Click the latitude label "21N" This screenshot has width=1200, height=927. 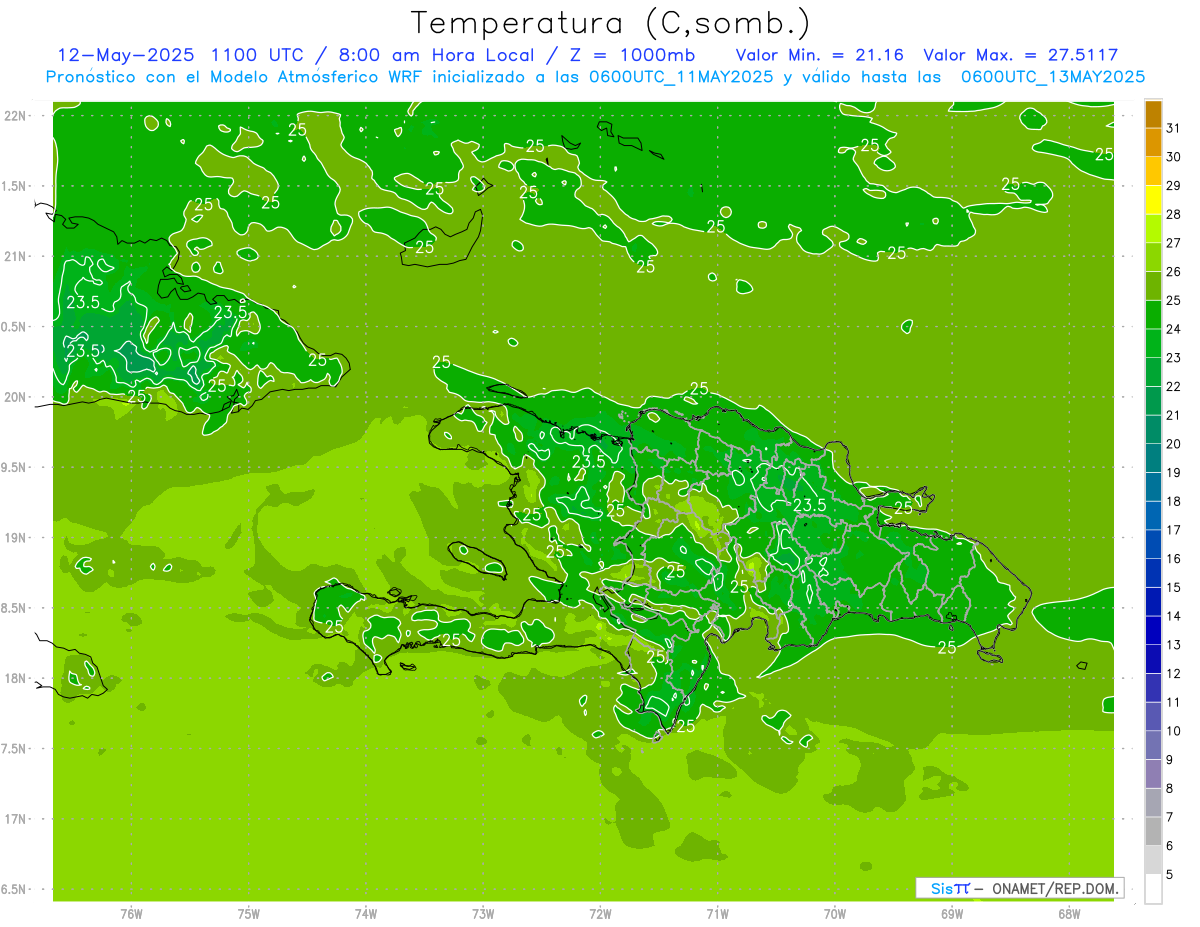[x=15, y=256]
